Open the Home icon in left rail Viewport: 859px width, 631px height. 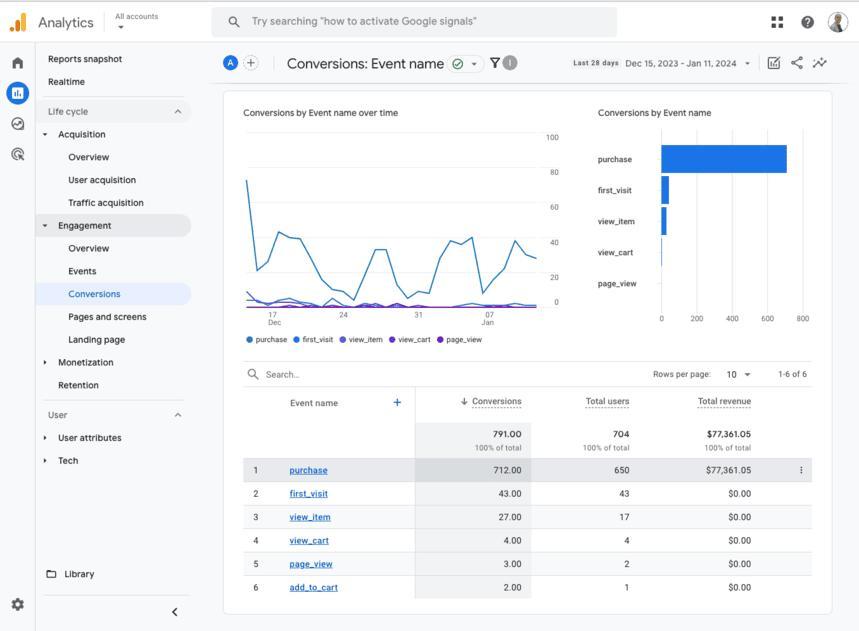point(18,63)
